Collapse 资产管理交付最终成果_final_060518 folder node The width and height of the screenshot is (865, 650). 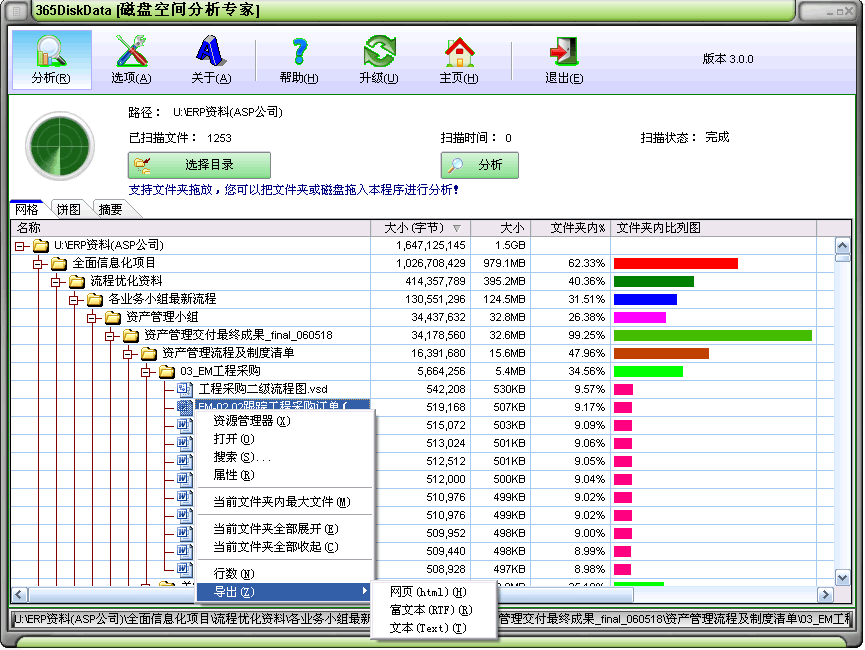click(110, 336)
